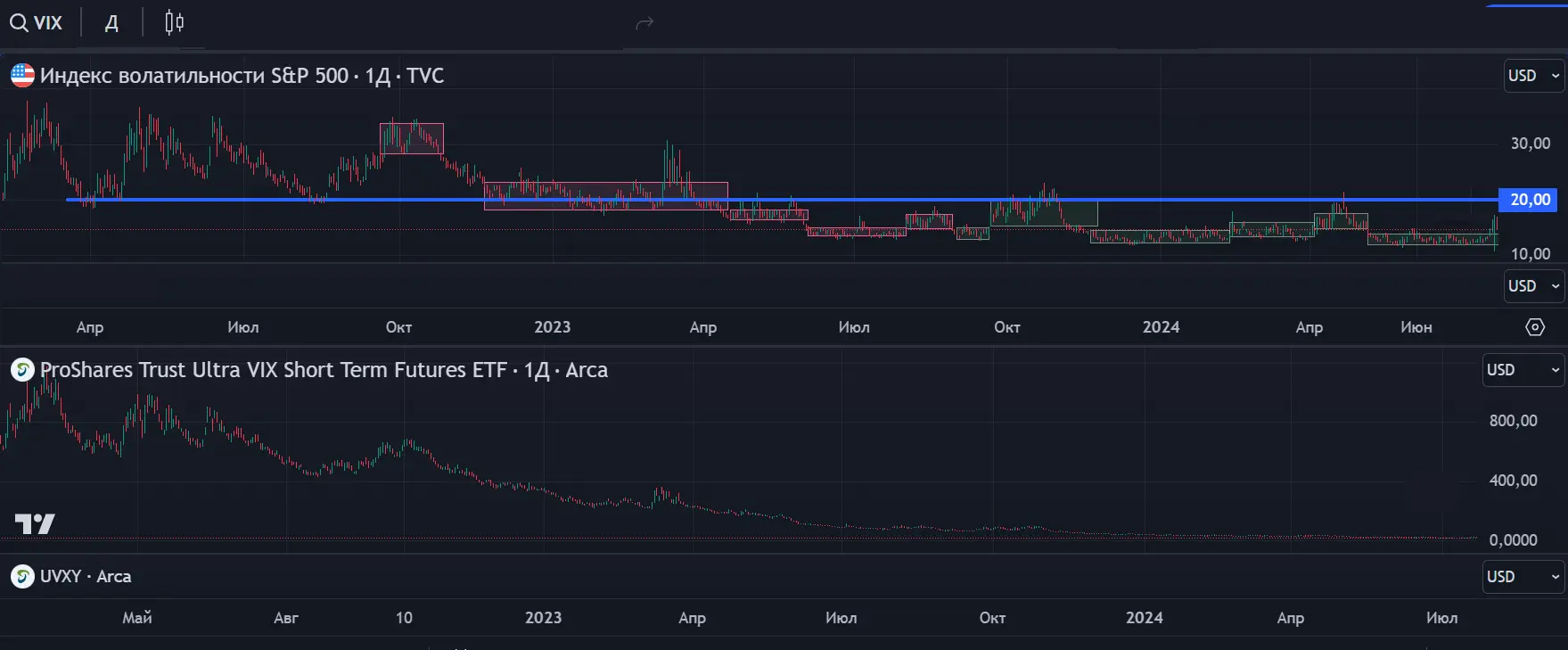Open the candlestick chart type selector
The height and width of the screenshot is (650, 1568).
[174, 22]
